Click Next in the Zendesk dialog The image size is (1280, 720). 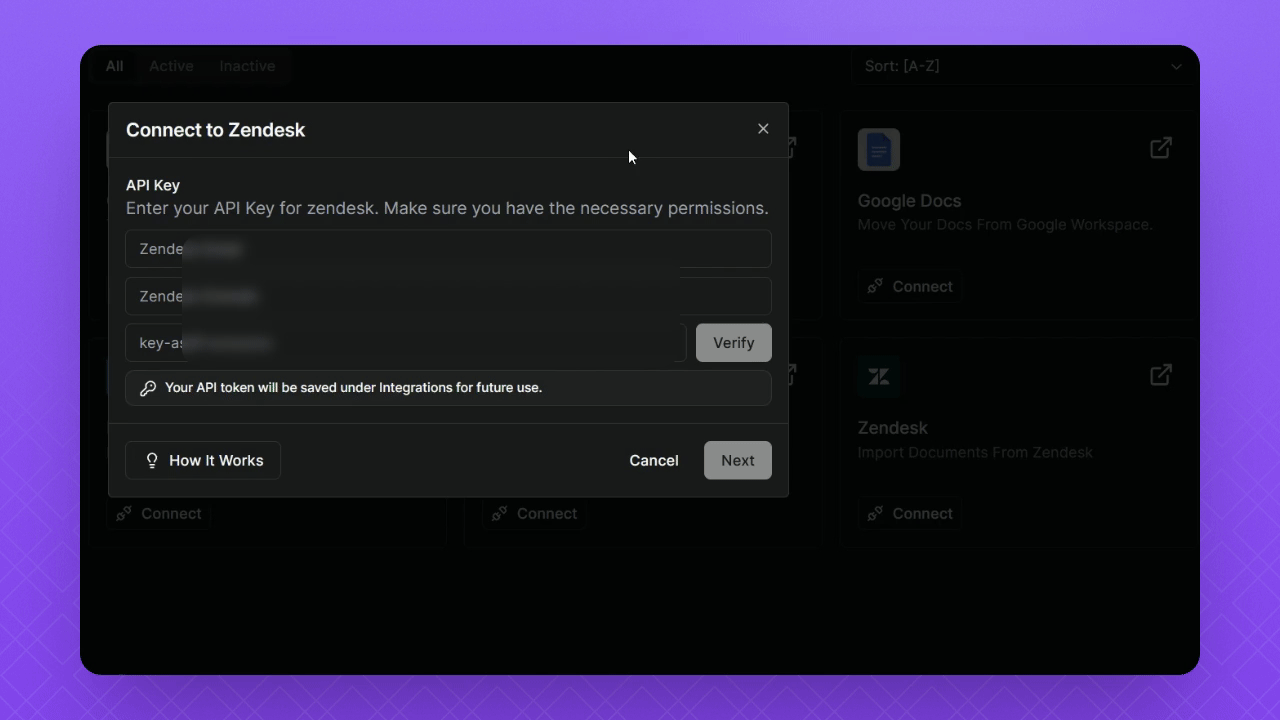(x=738, y=460)
